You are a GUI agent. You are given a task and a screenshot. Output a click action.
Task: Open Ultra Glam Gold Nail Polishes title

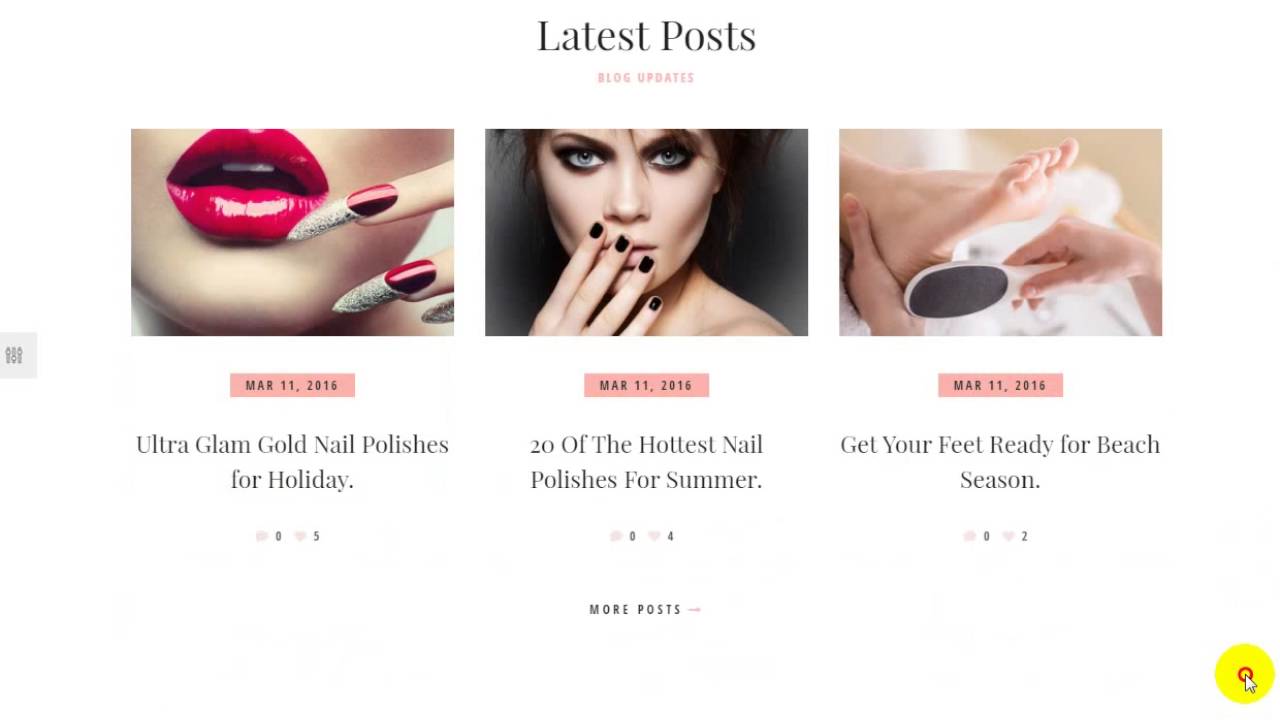(x=292, y=461)
